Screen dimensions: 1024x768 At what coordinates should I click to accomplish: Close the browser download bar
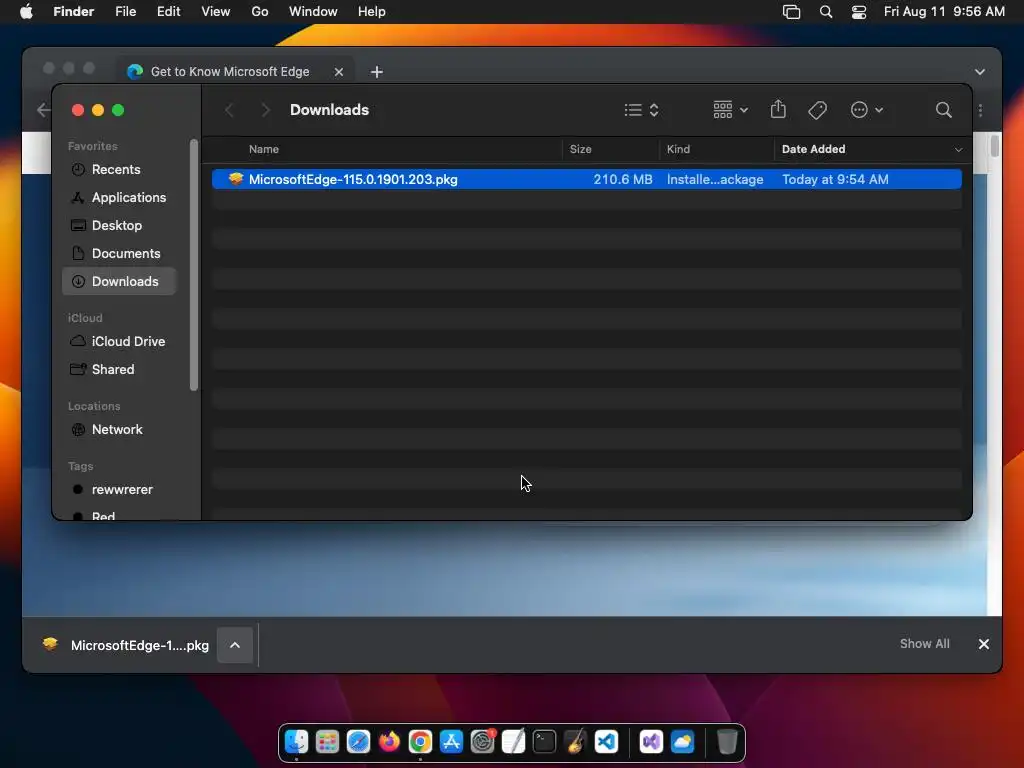[x=984, y=645]
